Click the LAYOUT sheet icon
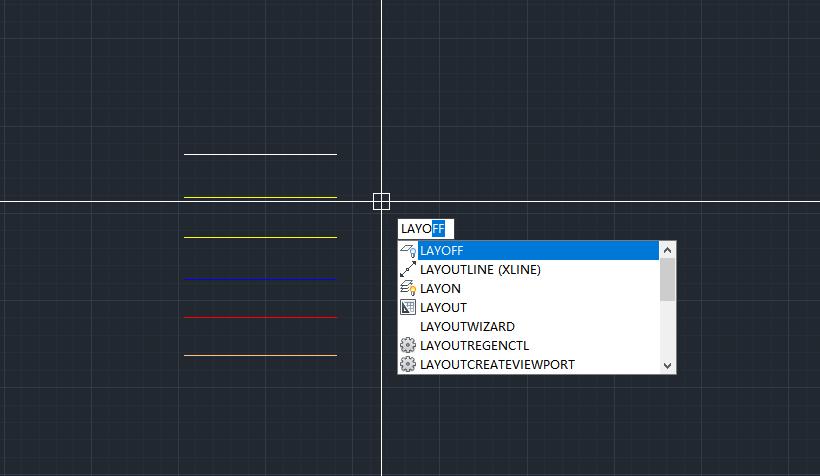The height and width of the screenshot is (476, 820). pyautogui.click(x=408, y=308)
